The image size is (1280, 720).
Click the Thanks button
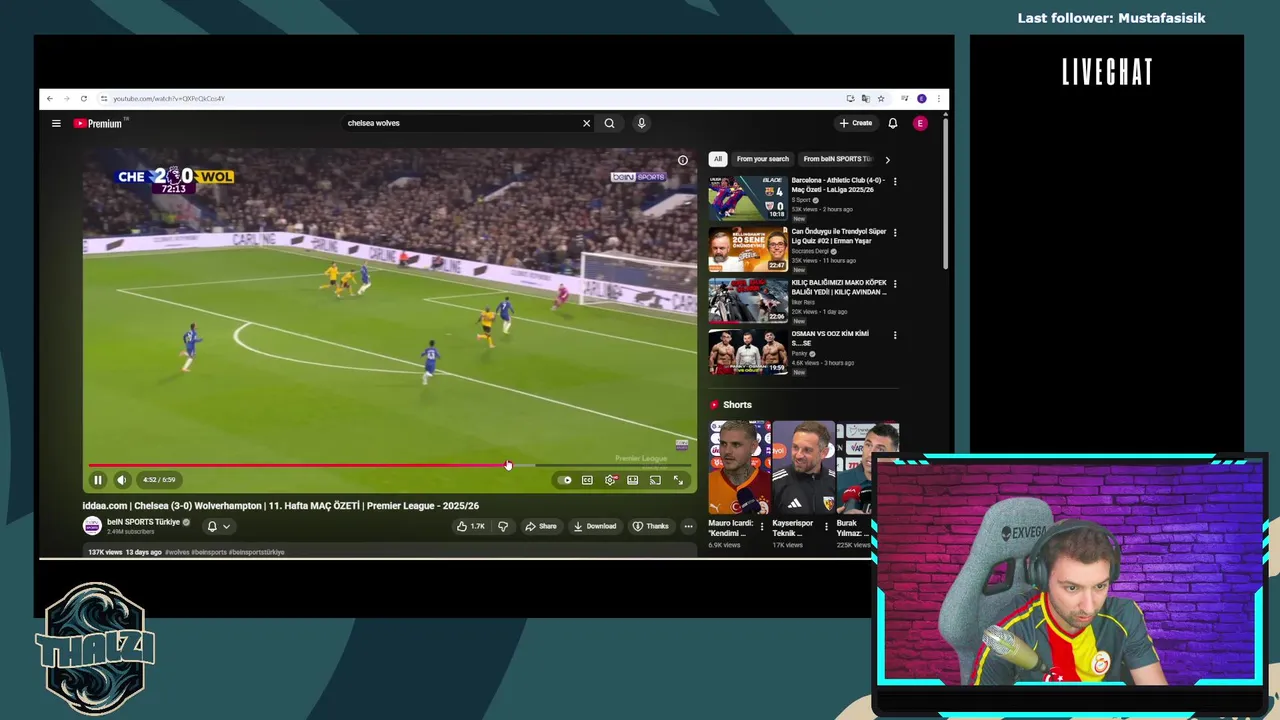point(650,526)
